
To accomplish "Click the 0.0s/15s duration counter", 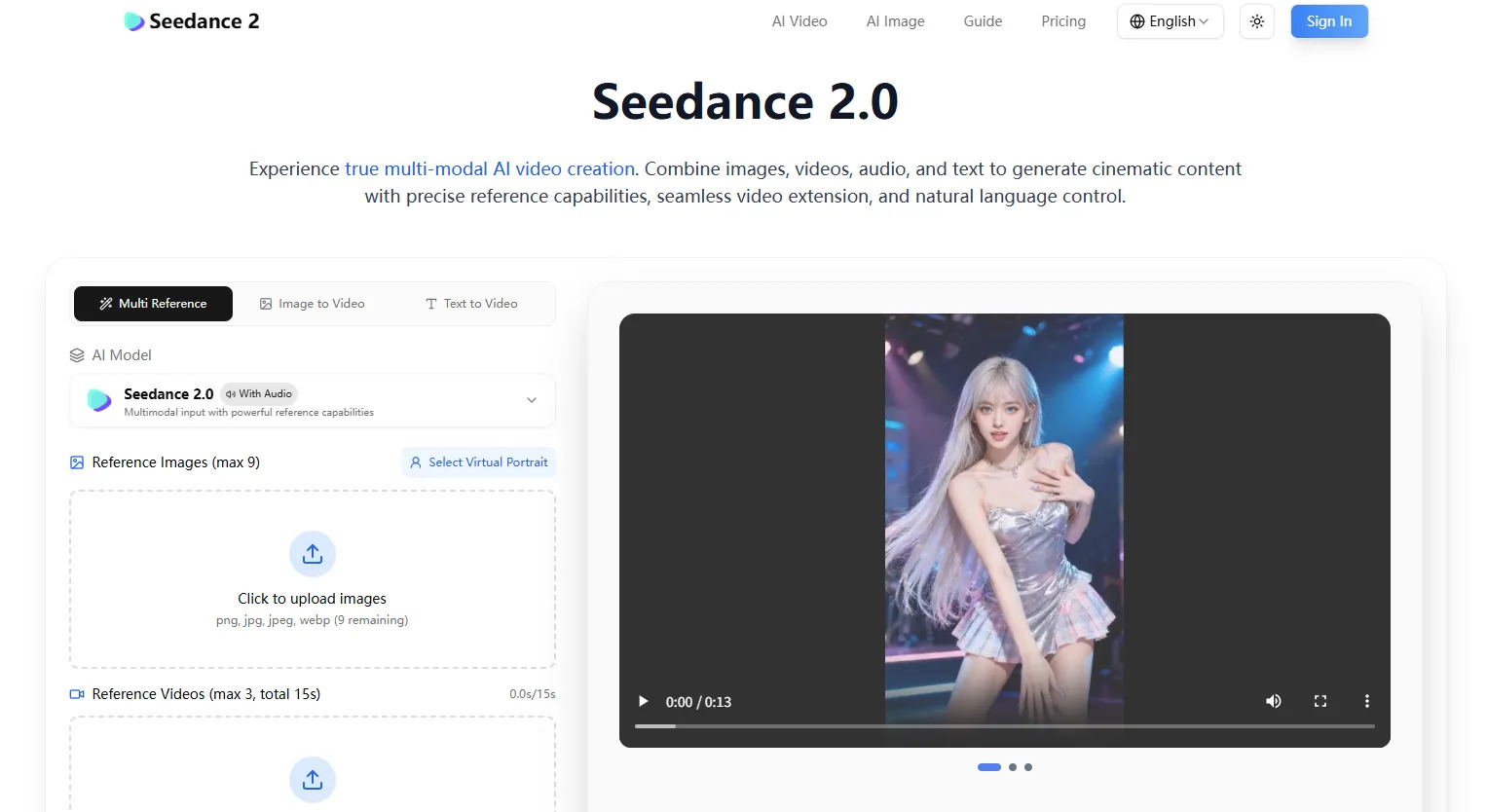I will [x=532, y=694].
